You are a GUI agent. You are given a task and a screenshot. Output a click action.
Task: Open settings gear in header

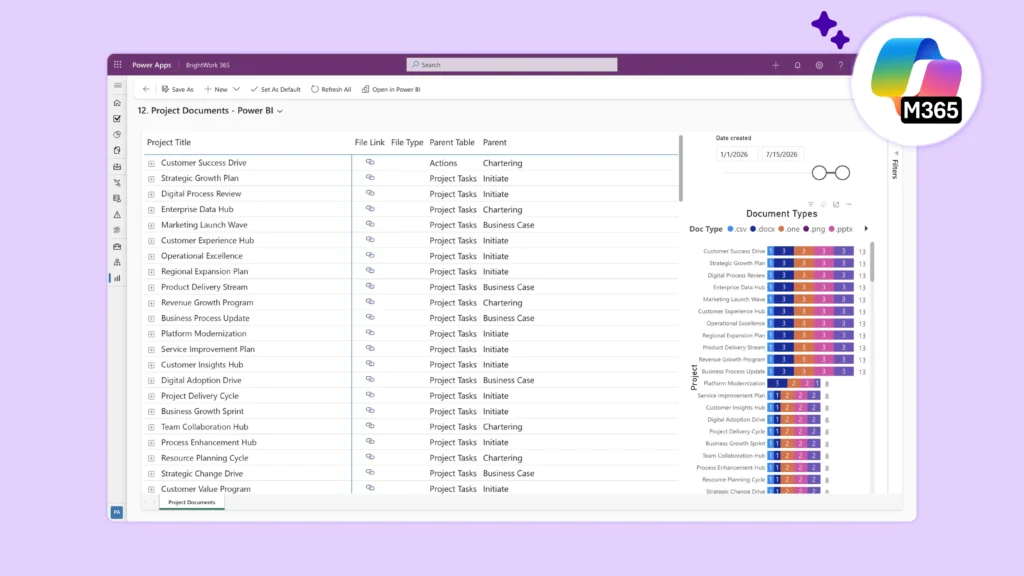[819, 65]
